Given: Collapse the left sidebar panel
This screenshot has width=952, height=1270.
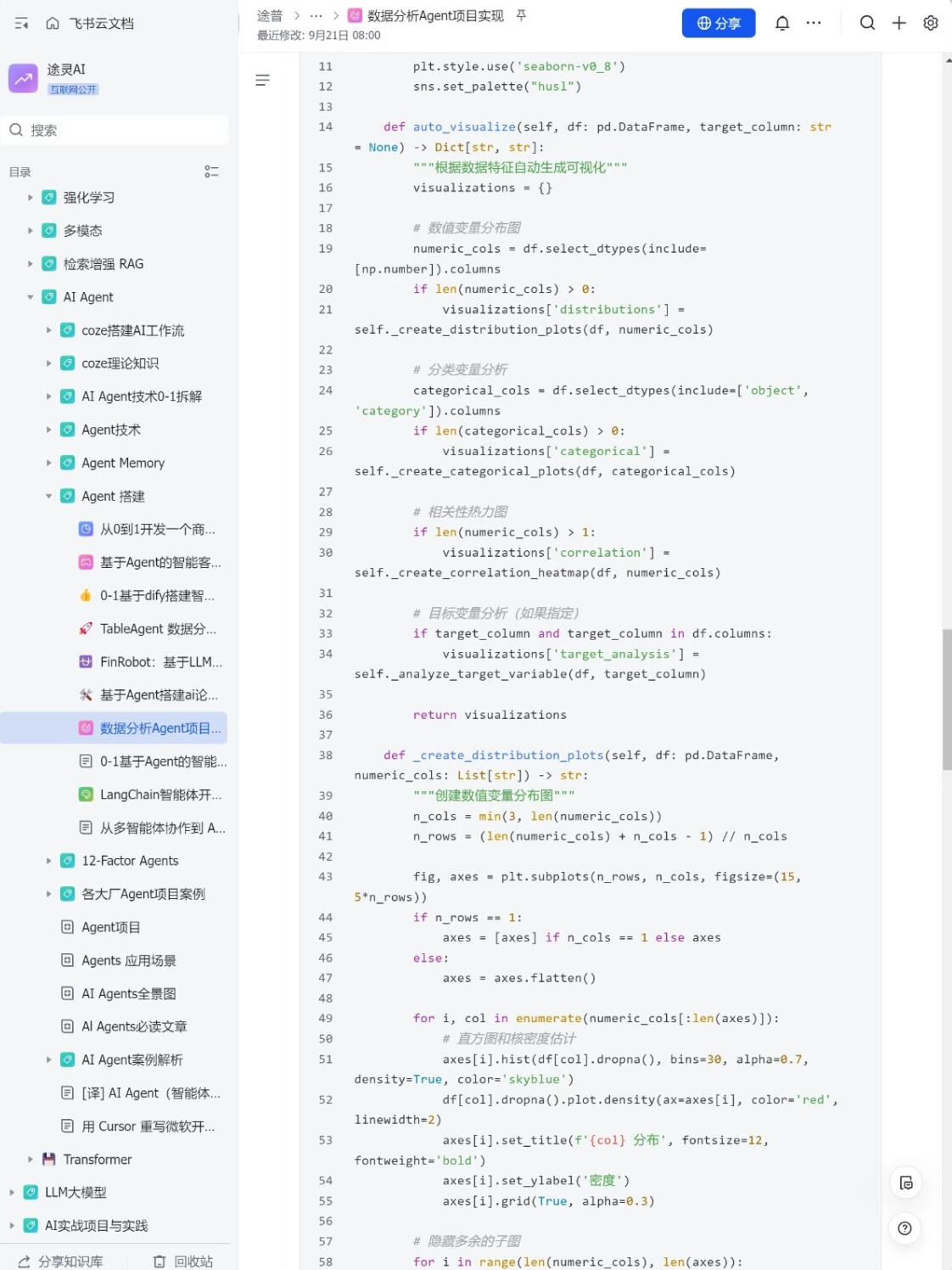Looking at the screenshot, I should pos(22,24).
